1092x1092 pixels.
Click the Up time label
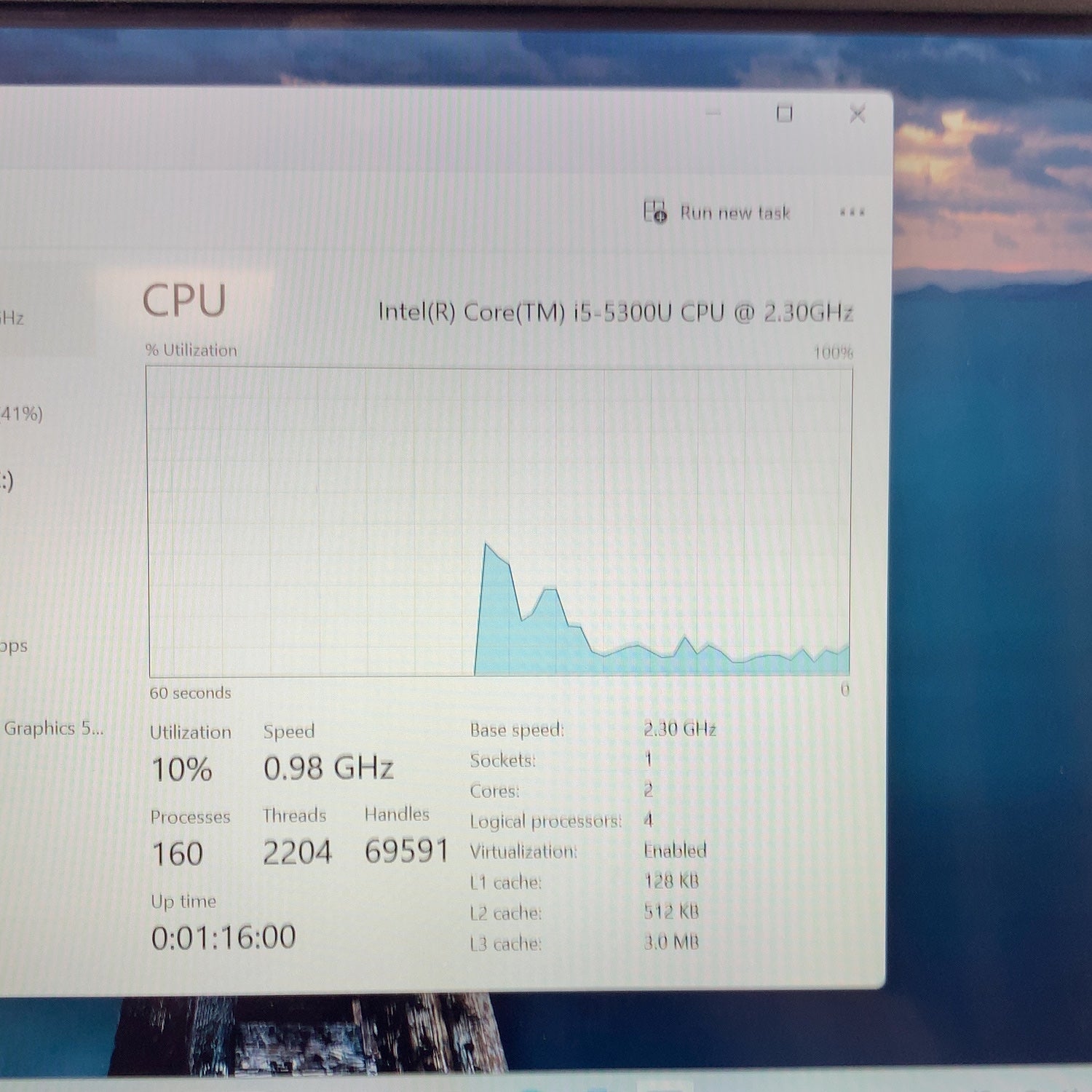(183, 901)
